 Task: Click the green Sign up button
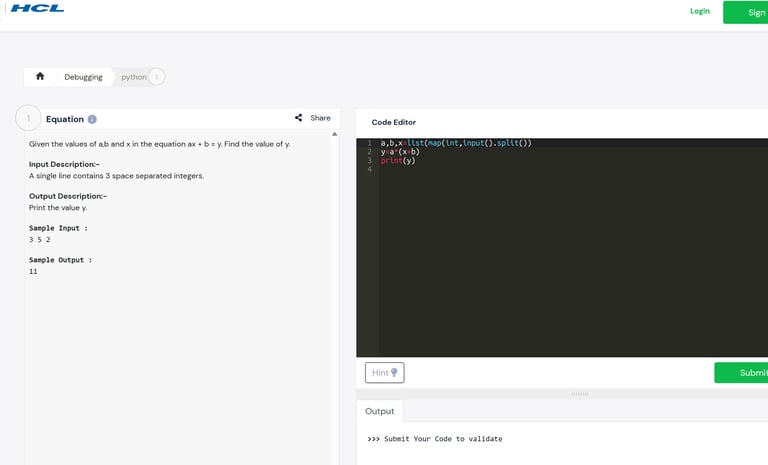click(745, 12)
